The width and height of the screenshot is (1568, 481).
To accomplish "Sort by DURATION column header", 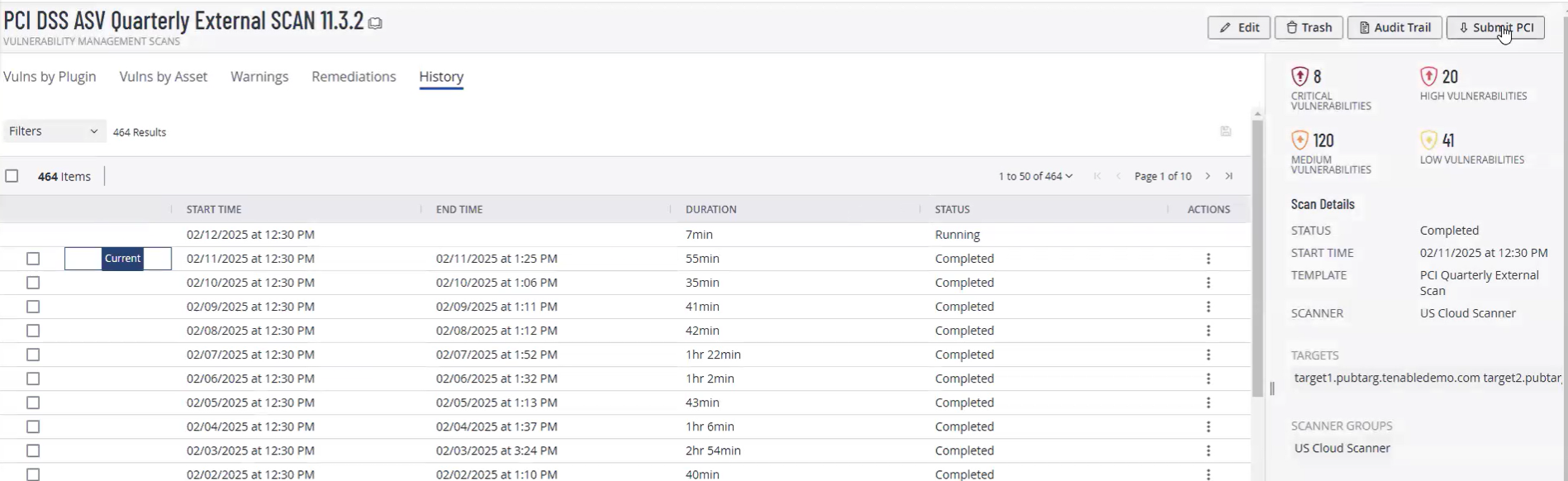I will click(711, 210).
